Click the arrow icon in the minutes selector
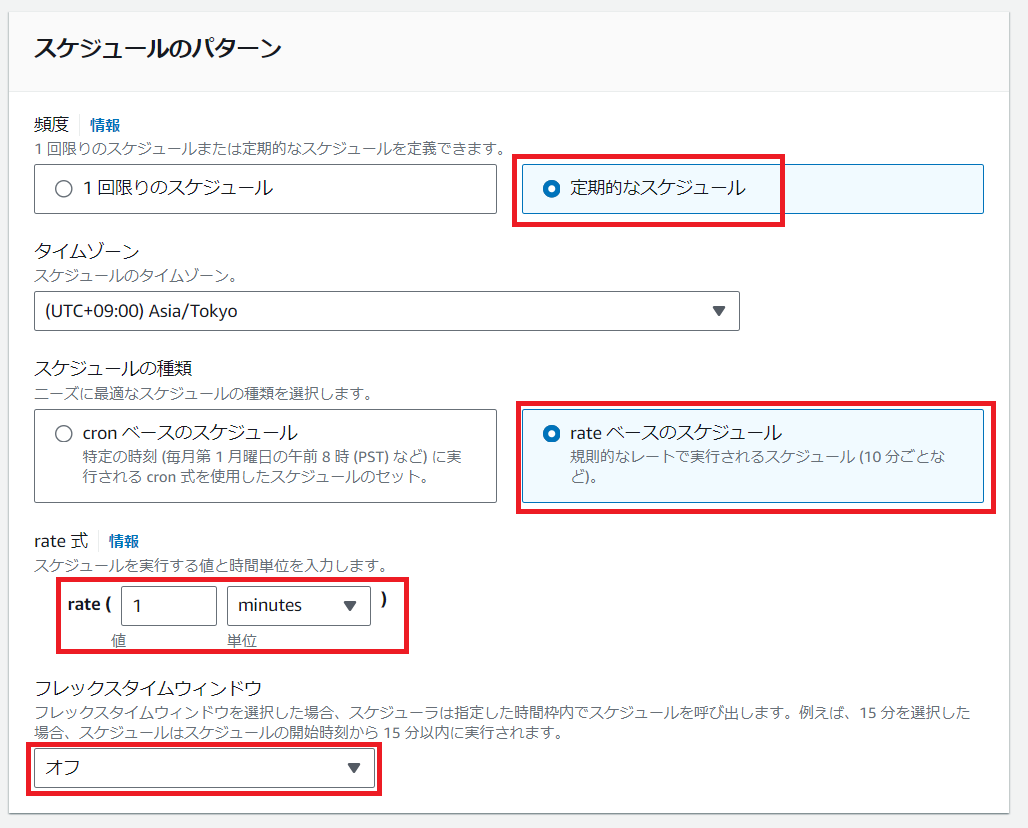This screenshot has width=1028, height=828. (x=350, y=606)
